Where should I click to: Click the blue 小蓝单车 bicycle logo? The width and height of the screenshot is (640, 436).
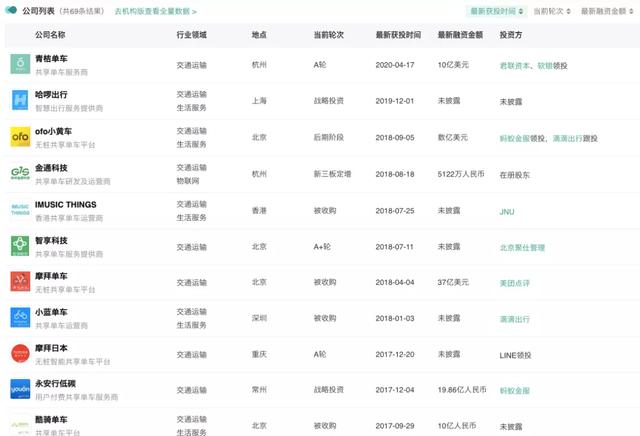tap(20, 318)
